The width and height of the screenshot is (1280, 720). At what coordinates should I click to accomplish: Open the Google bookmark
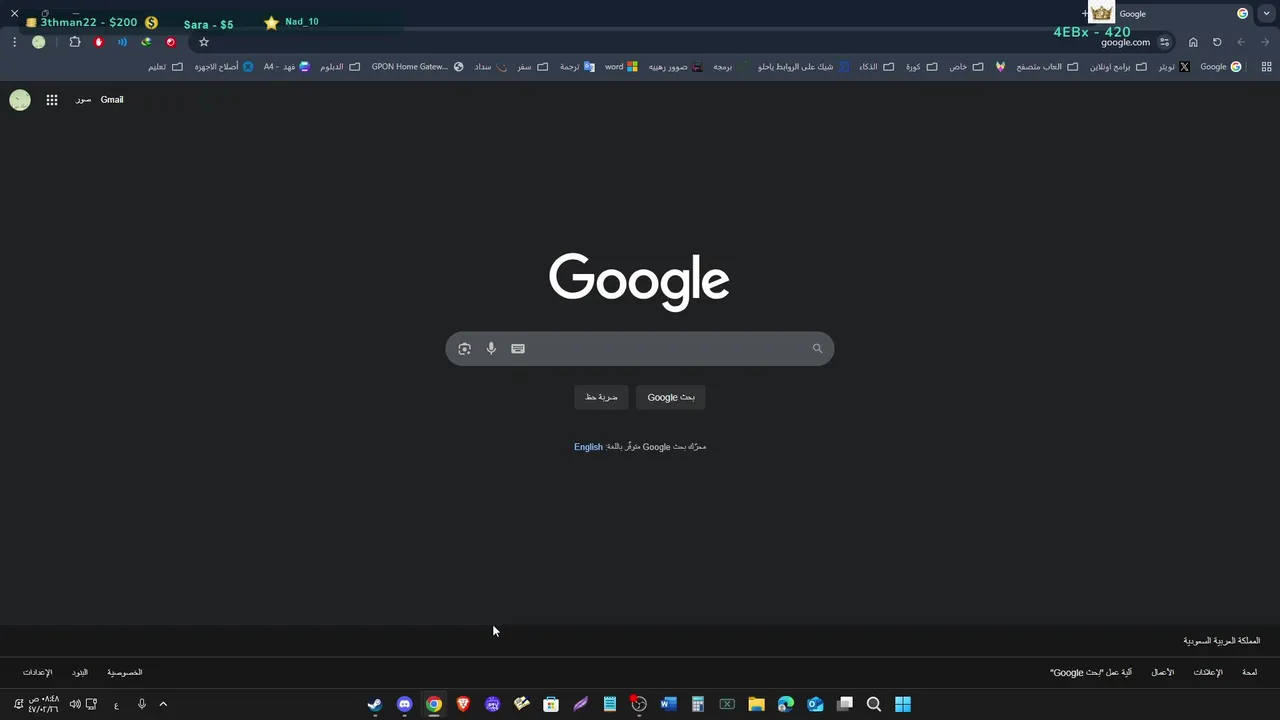[1220, 67]
